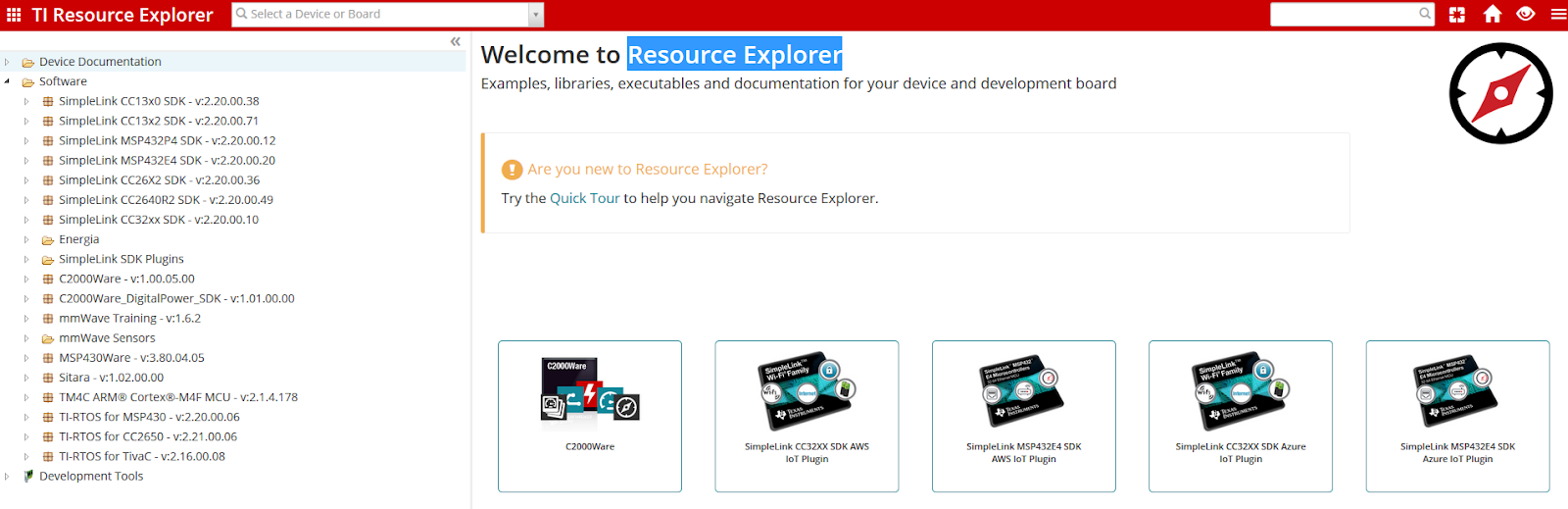
Task: Click package icon for TI-RTOS for TivaC
Action: (x=48, y=457)
